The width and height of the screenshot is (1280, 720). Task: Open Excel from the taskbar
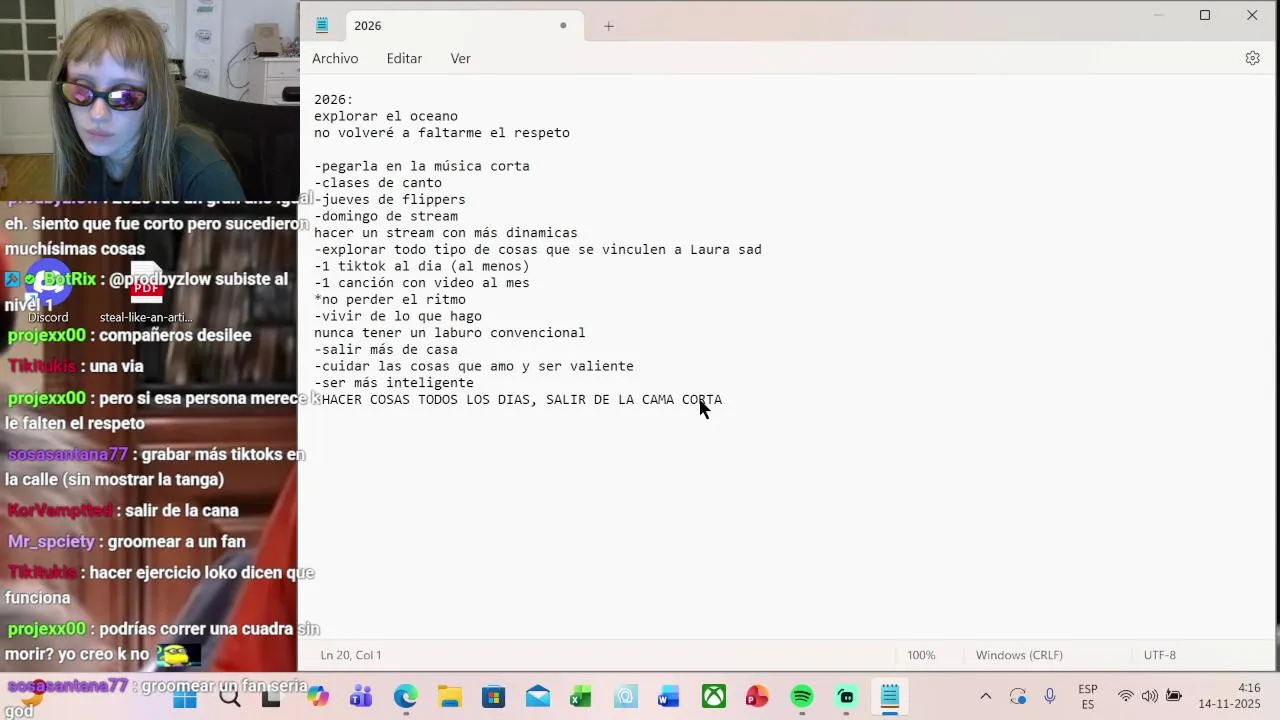[x=581, y=697]
